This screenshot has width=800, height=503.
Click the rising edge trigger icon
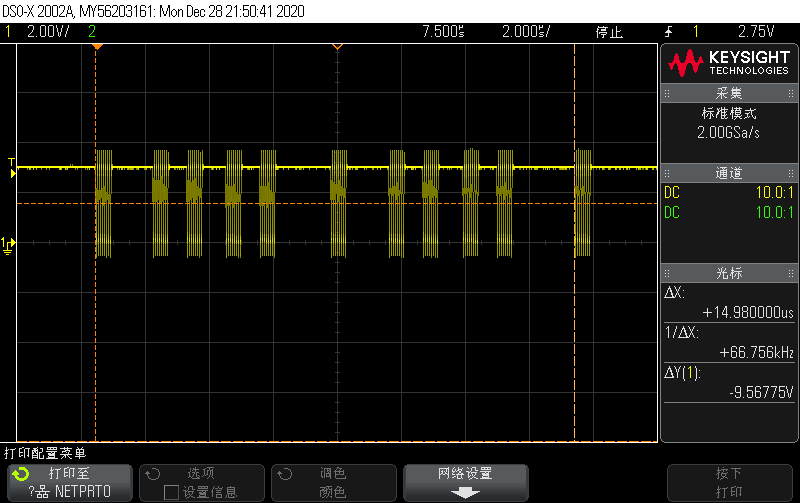pos(668,32)
